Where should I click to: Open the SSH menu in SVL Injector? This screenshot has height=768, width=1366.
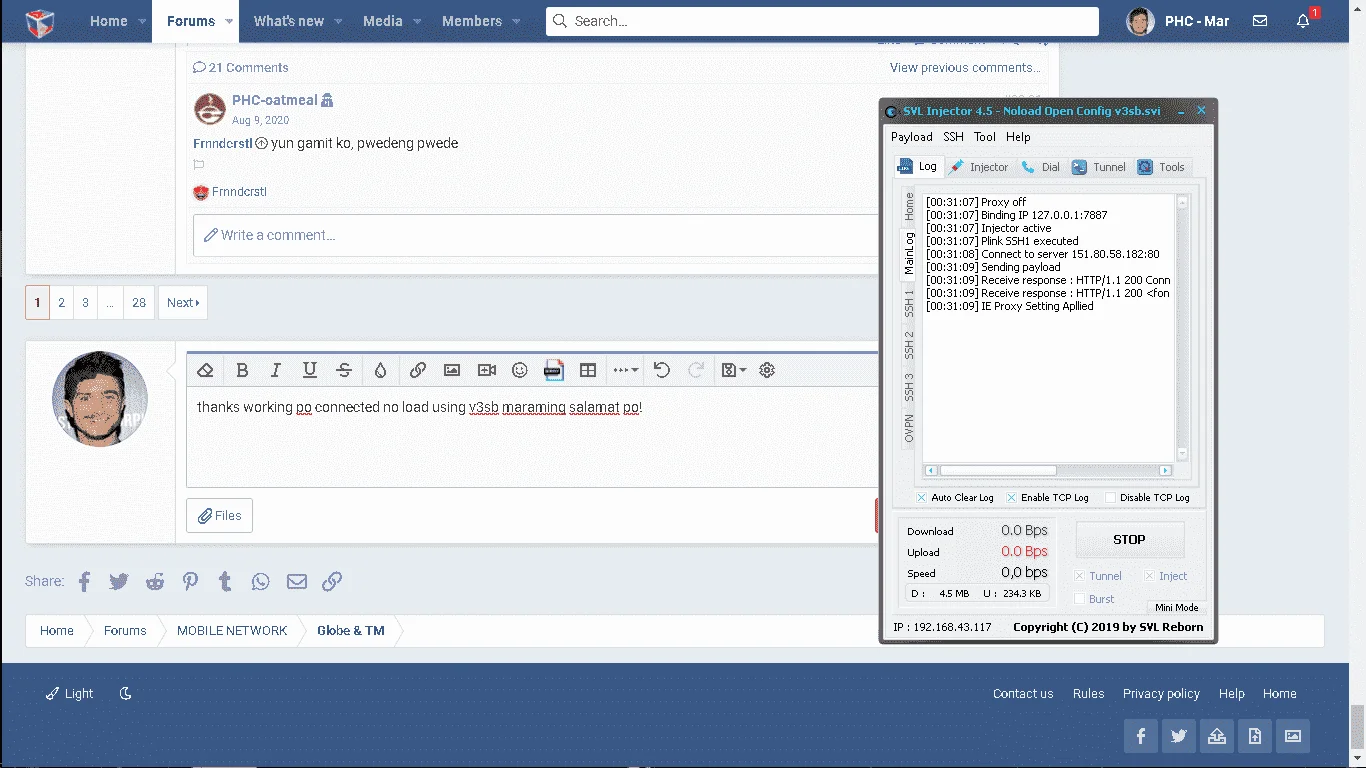point(953,137)
